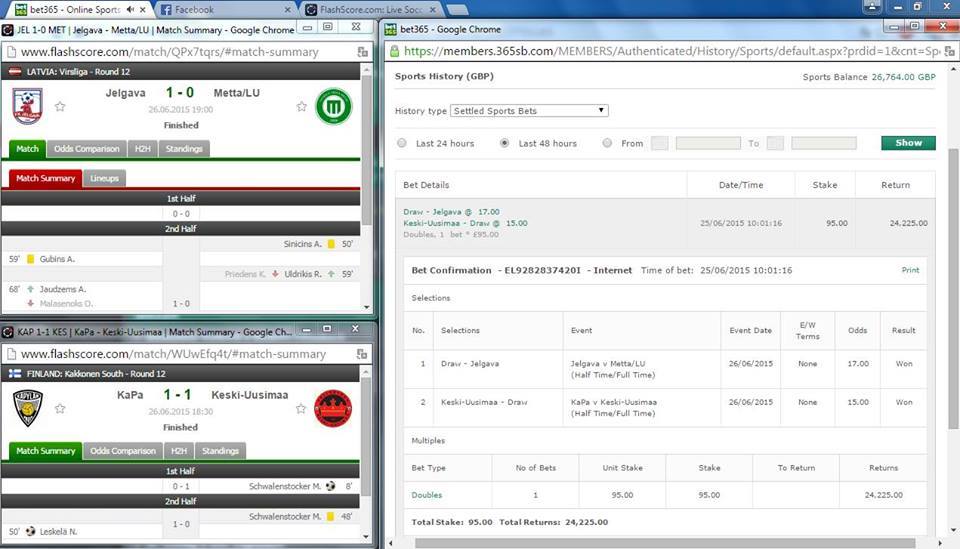Toggle favorite star next to Jelgava
960x549 pixels.
tap(60, 106)
